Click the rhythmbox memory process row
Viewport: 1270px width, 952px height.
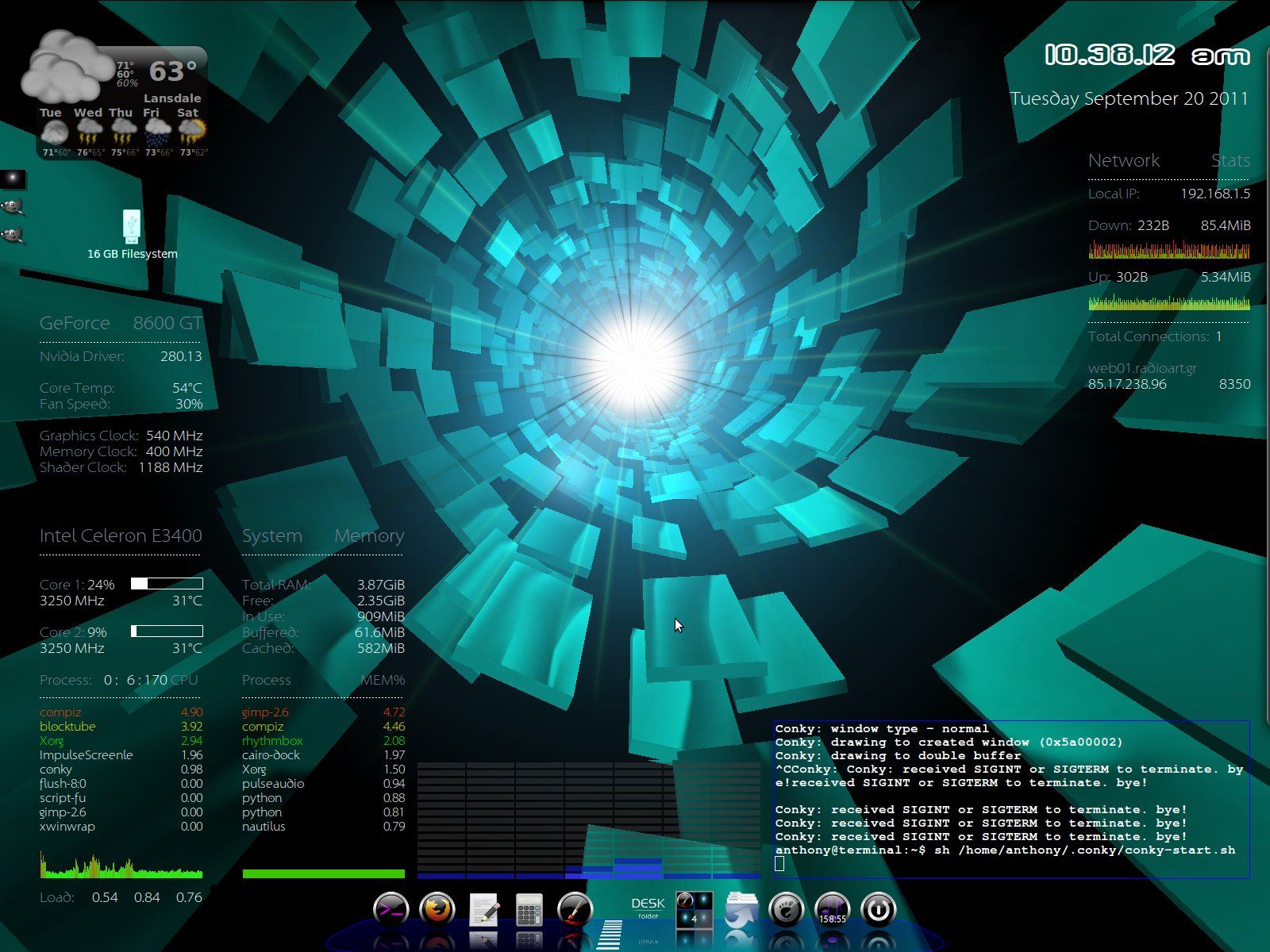coord(323,740)
